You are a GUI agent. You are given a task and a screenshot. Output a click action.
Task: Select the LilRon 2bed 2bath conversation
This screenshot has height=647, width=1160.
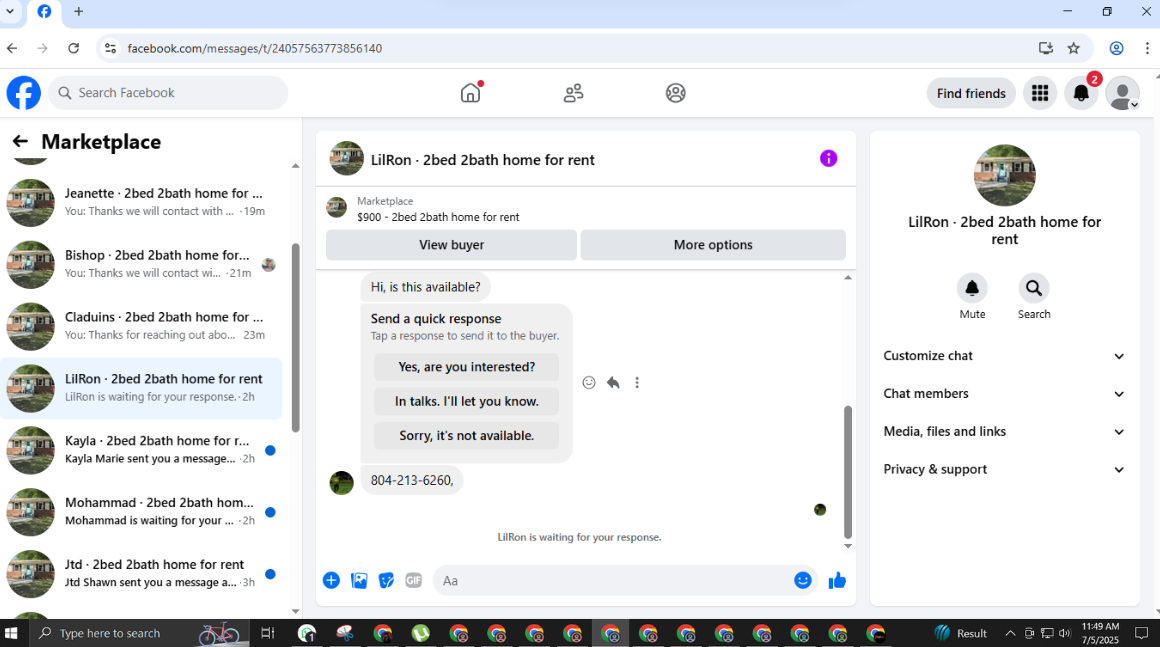point(141,387)
